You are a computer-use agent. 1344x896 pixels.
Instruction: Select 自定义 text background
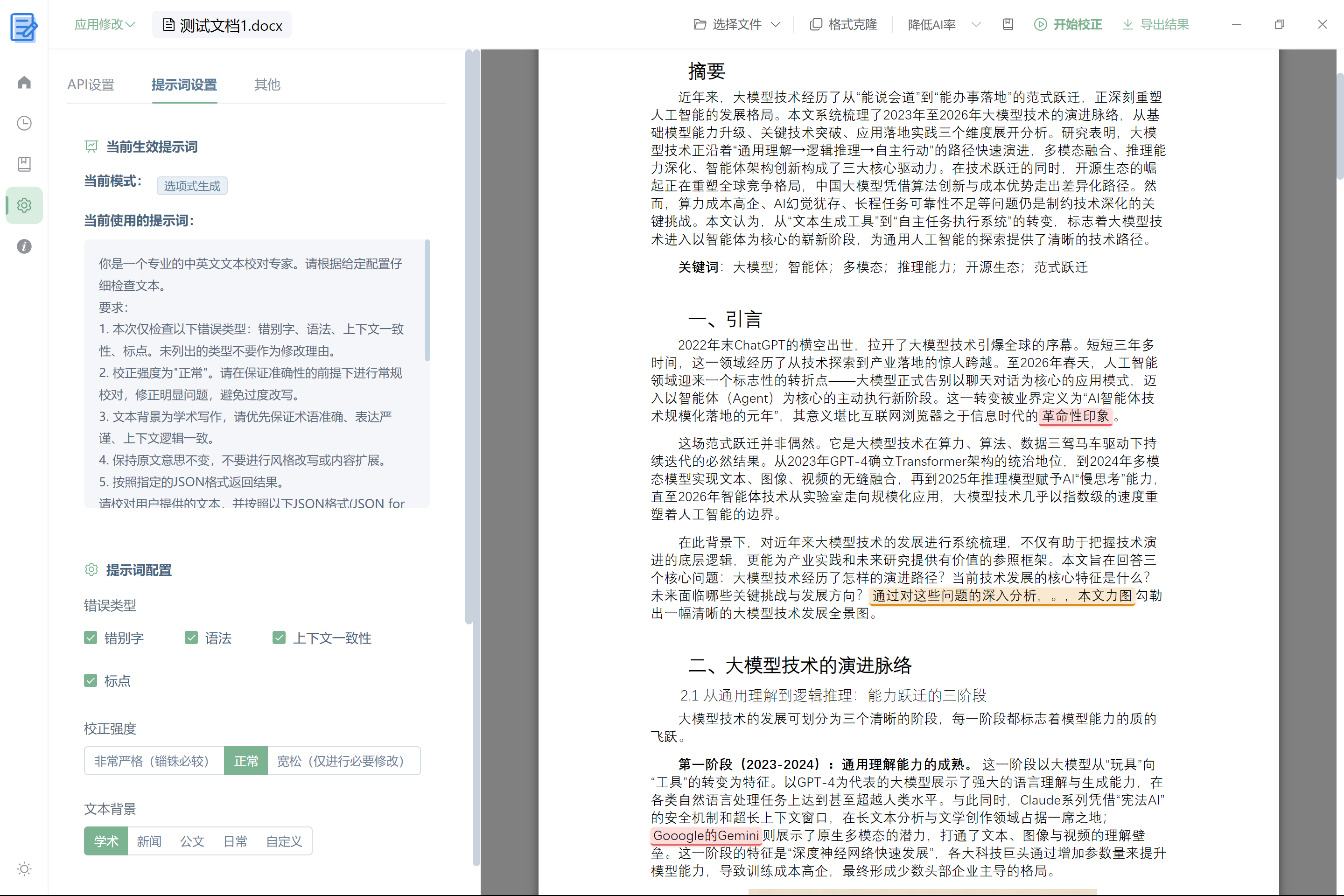pos(284,841)
